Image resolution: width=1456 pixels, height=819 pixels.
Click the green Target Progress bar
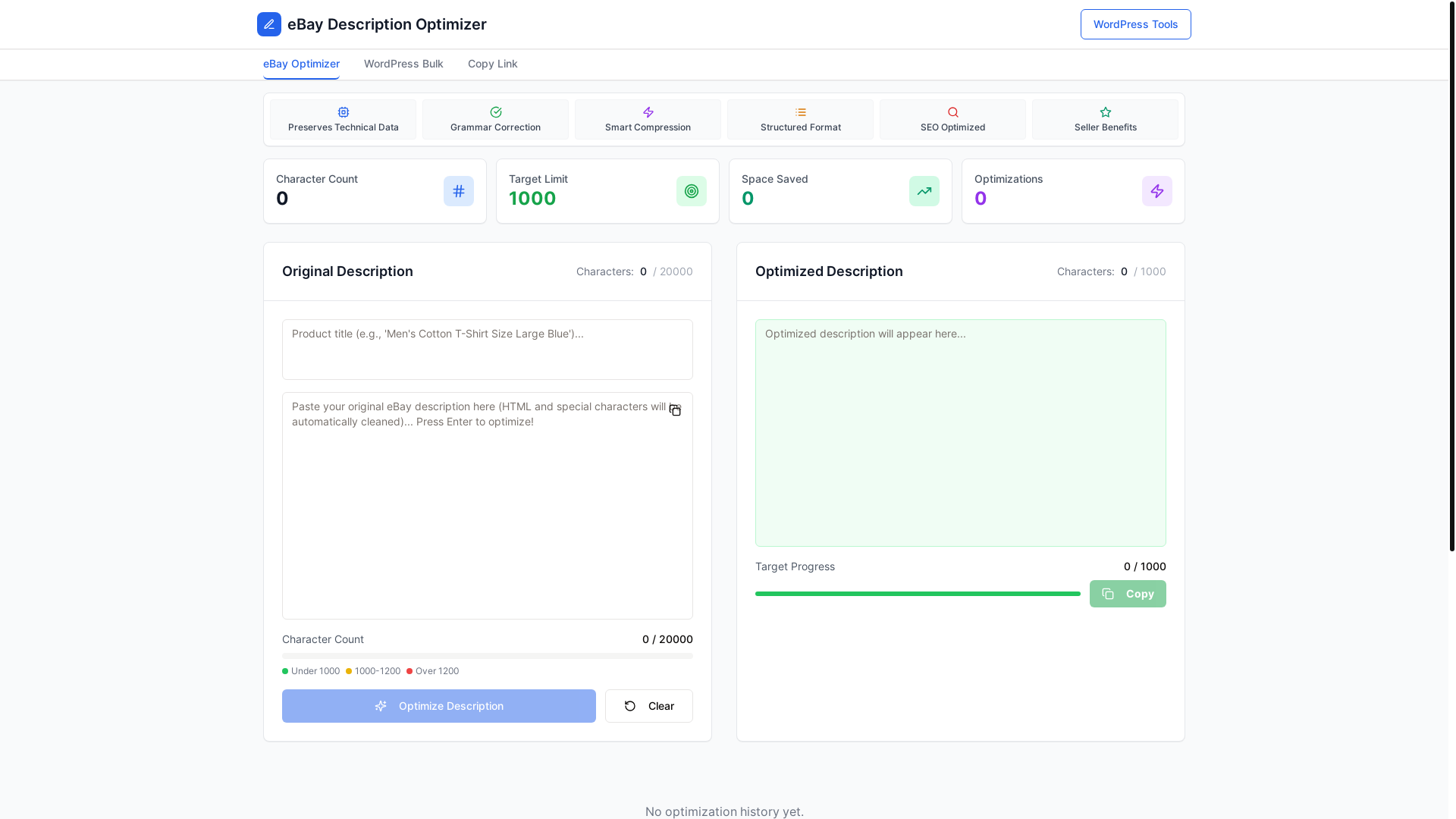click(918, 594)
